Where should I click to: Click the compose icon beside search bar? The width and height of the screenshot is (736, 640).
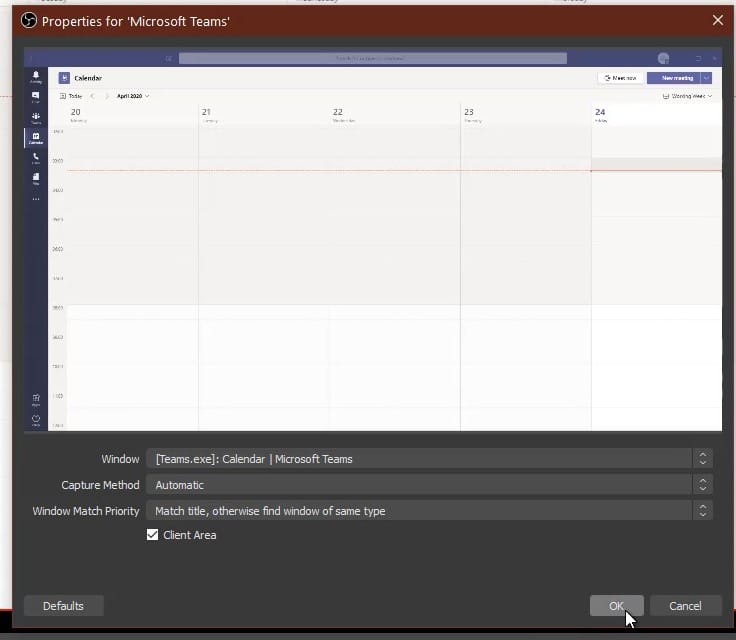click(169, 58)
